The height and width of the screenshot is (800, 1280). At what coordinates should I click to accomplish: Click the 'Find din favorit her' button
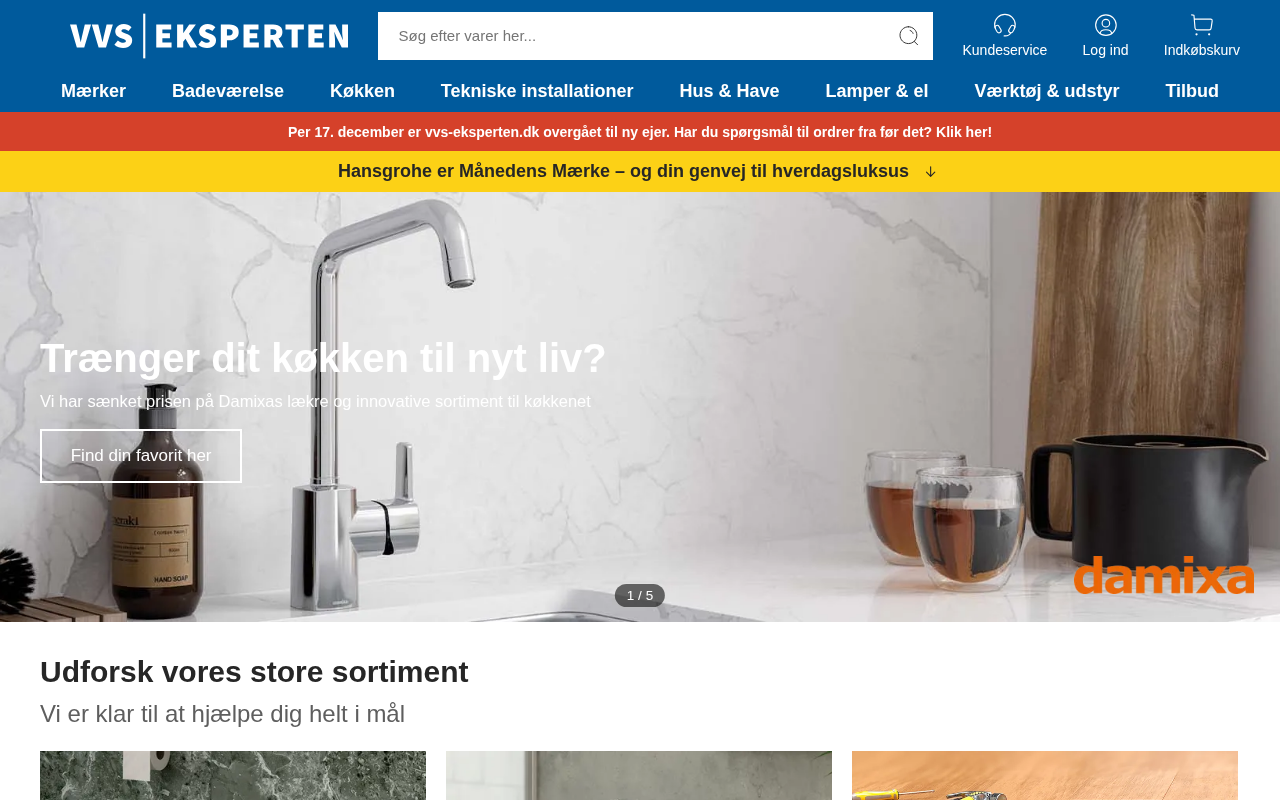[x=141, y=456]
